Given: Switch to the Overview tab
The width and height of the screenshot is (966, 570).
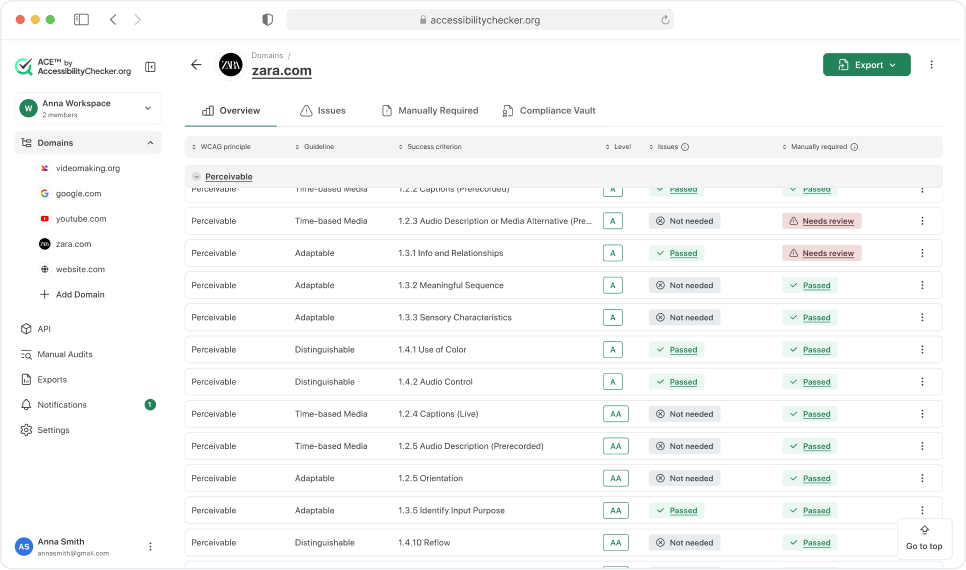Looking at the screenshot, I should [x=231, y=111].
